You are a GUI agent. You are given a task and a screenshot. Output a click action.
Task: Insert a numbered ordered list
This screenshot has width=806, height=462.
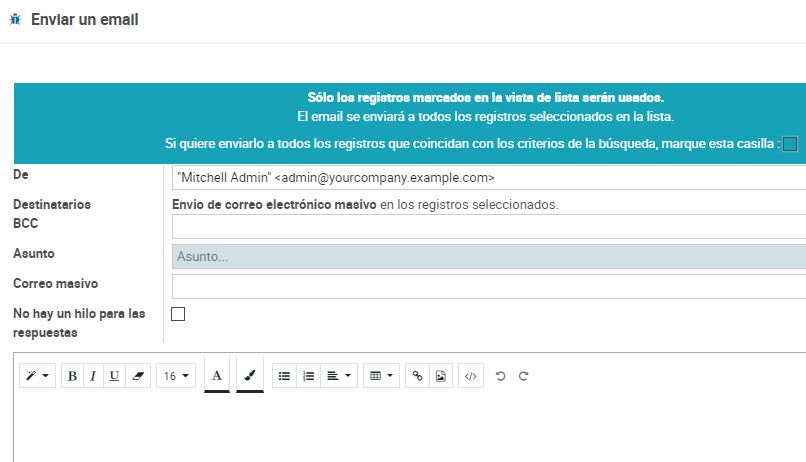(308, 376)
